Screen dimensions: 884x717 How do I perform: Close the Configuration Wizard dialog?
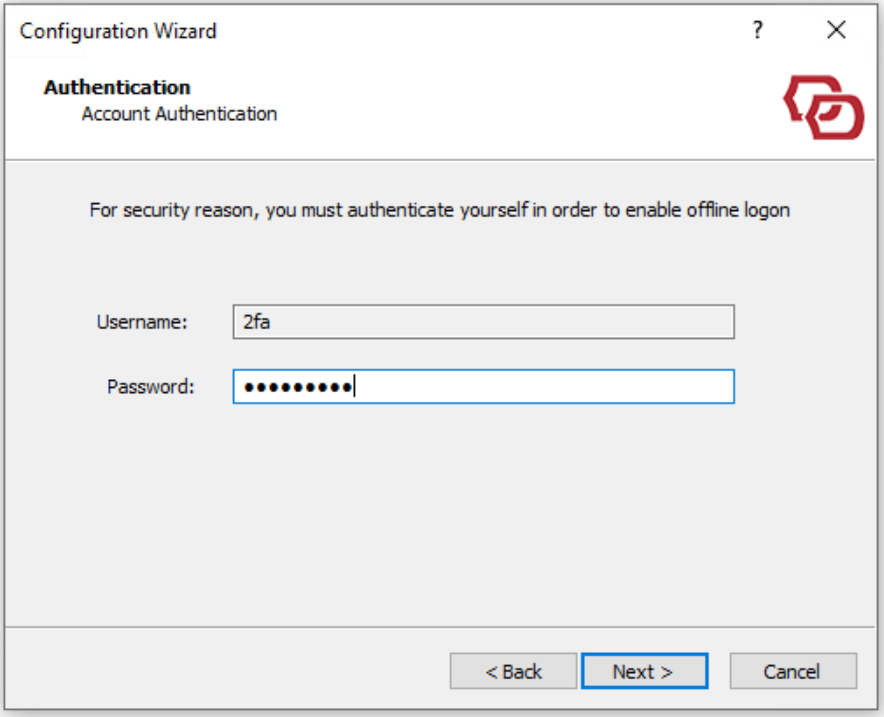836,31
